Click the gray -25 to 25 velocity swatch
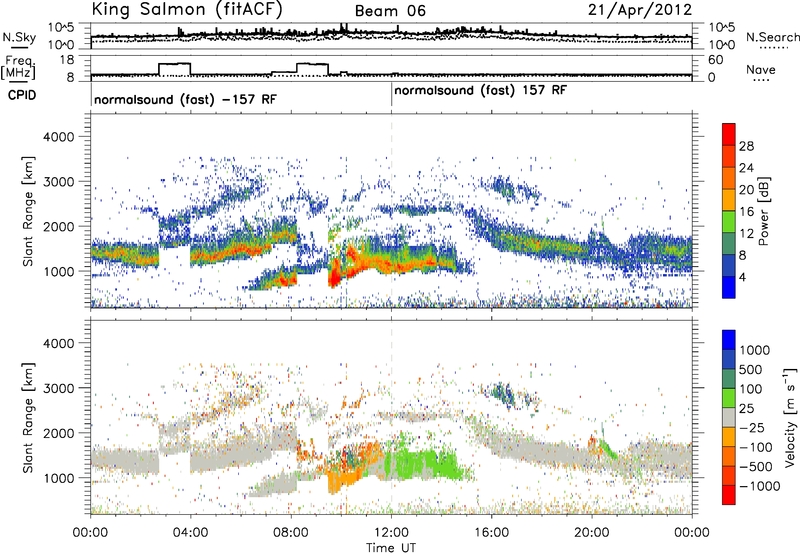Screen dimensions: 800x554 (x=729, y=417)
